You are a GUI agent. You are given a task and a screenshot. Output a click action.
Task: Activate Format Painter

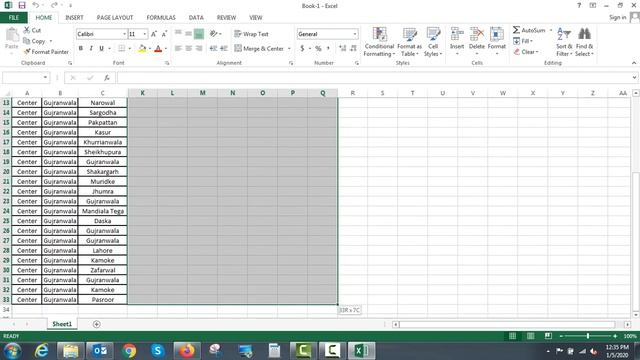[x=46, y=52]
